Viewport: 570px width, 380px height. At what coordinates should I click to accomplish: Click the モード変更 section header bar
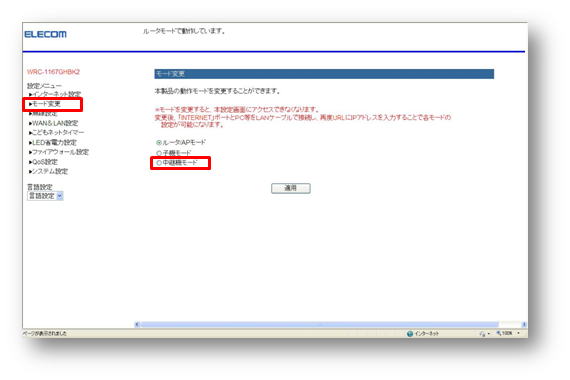click(x=324, y=74)
